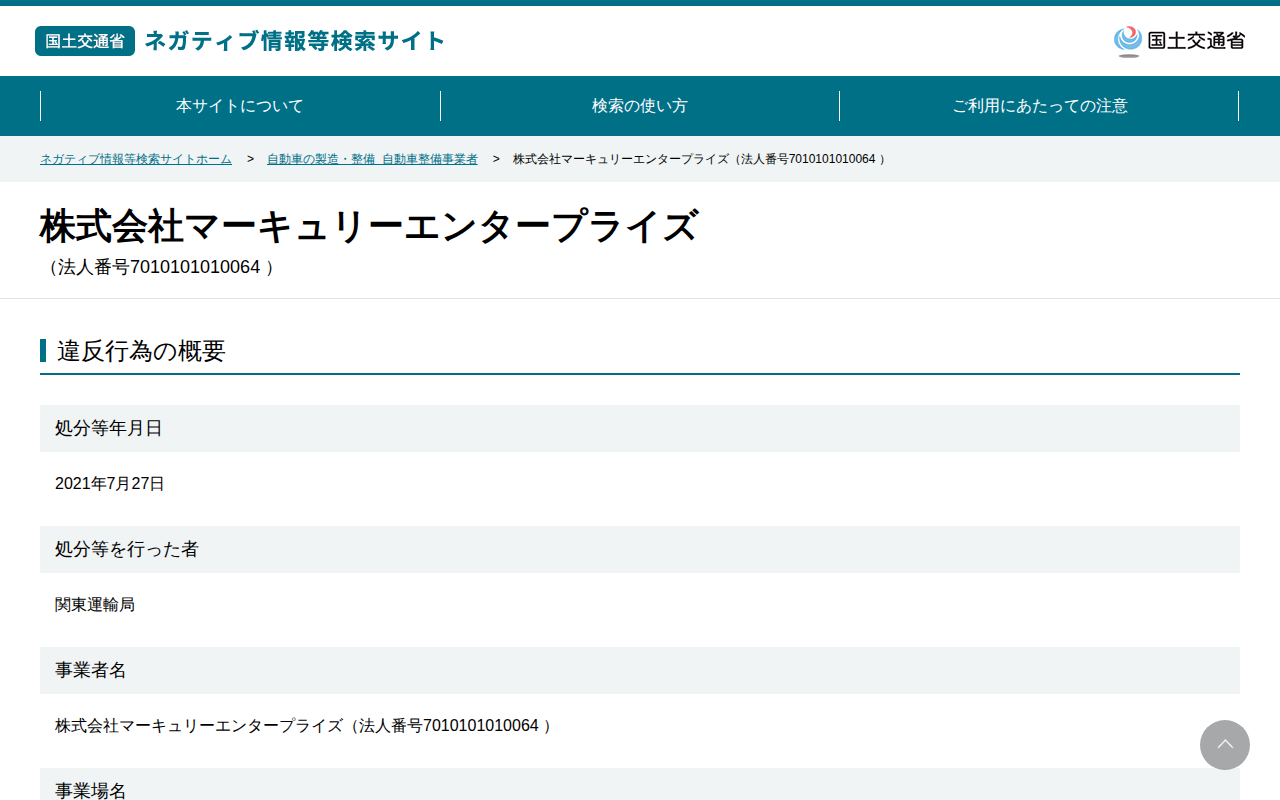The image size is (1280, 800).
Task: Click the 関東運輸局 value text
Action: pyautogui.click(x=95, y=605)
